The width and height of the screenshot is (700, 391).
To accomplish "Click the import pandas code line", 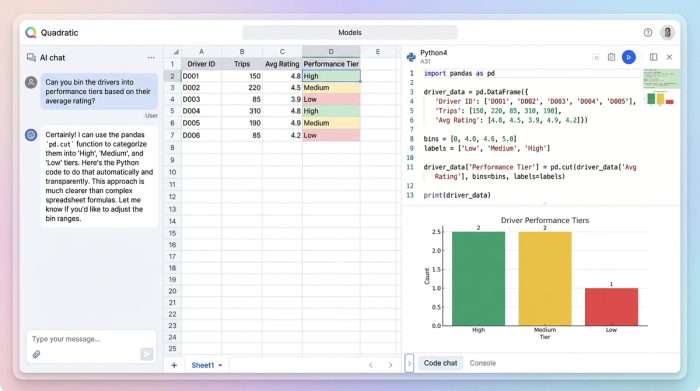I will coord(459,73).
